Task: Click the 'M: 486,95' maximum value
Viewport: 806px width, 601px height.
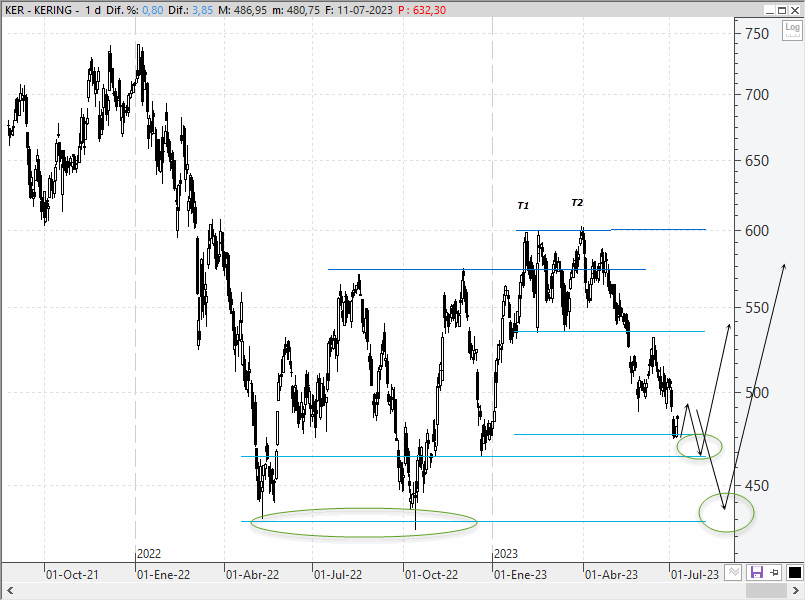Action: 242,10
